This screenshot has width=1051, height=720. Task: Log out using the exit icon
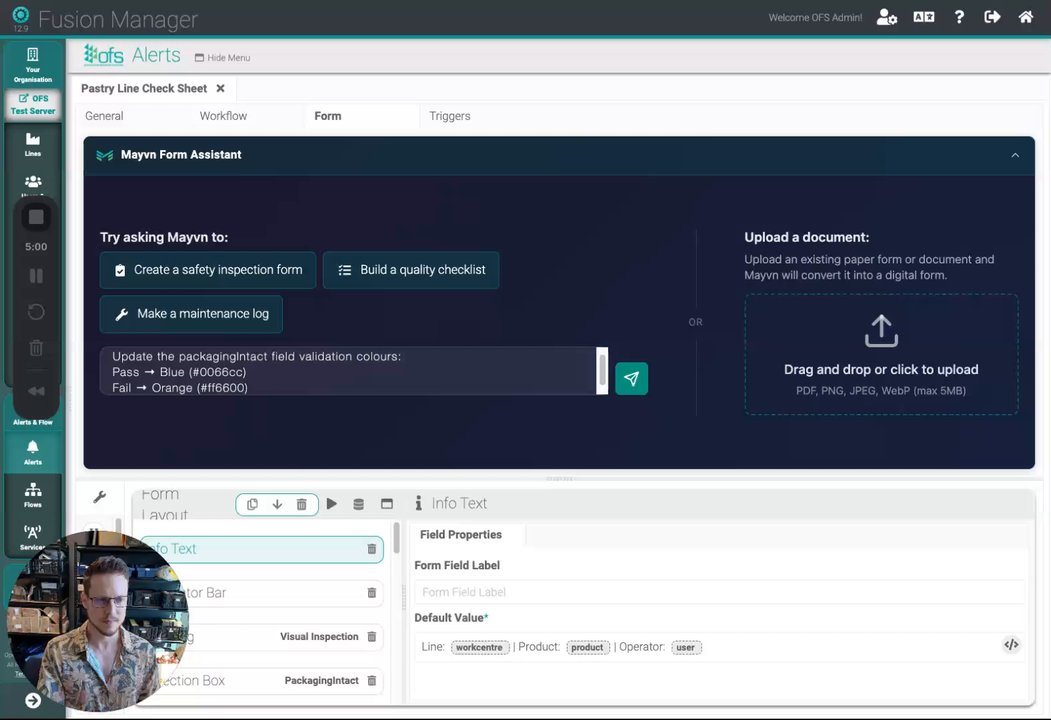coord(992,17)
